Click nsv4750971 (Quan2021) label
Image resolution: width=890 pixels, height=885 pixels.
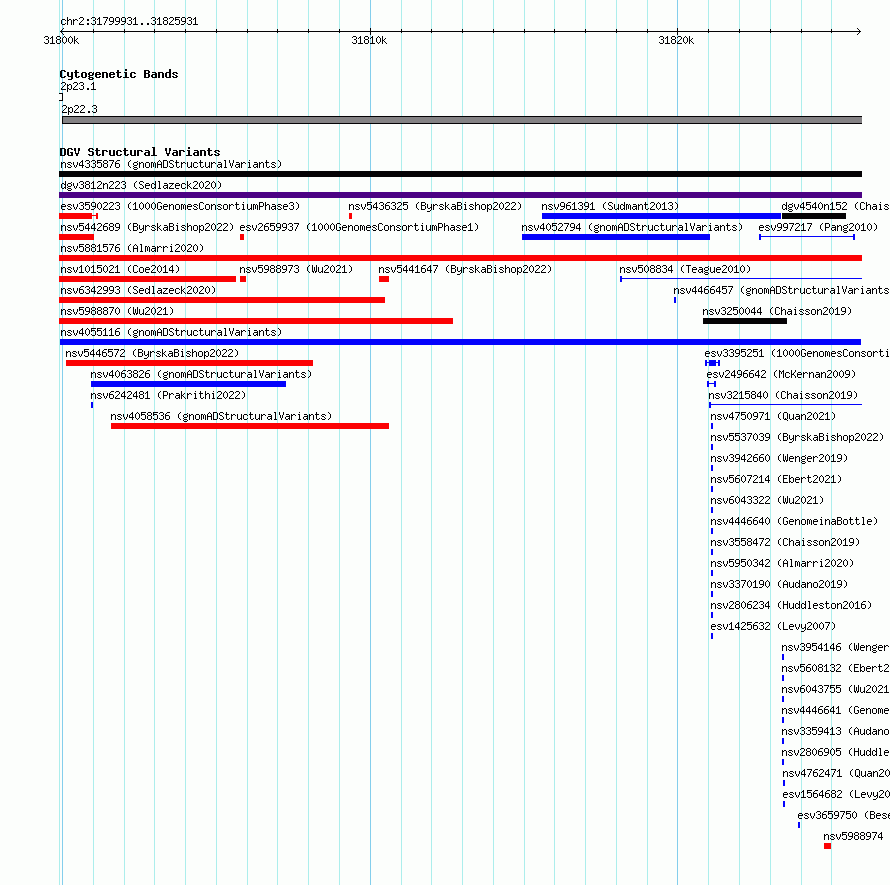773,417
